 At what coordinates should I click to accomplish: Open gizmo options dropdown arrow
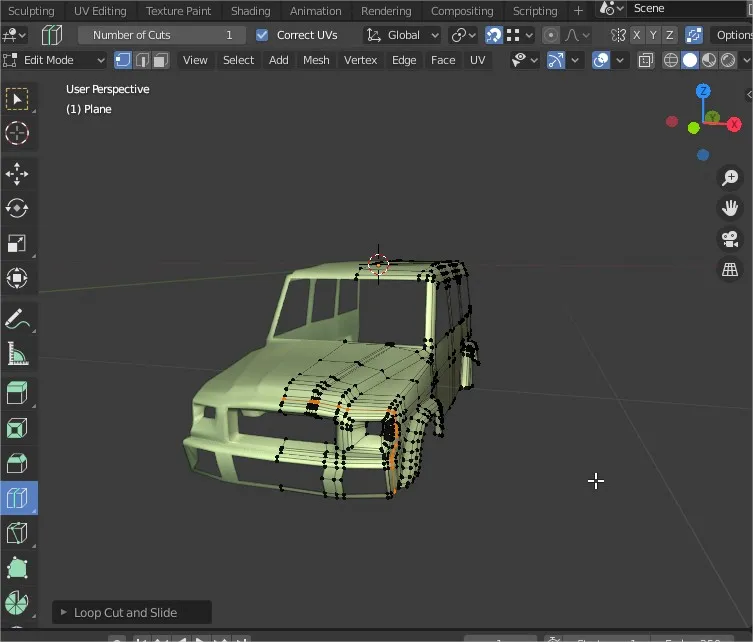coord(575,61)
